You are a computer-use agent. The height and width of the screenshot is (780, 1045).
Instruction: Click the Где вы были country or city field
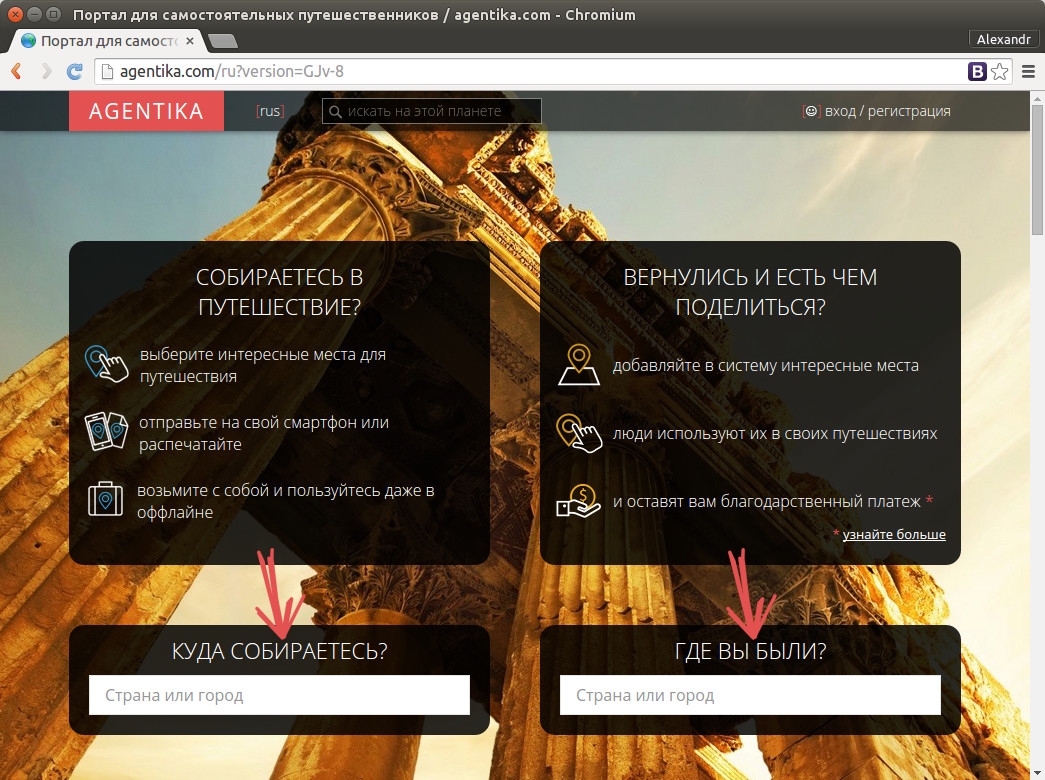(750, 695)
